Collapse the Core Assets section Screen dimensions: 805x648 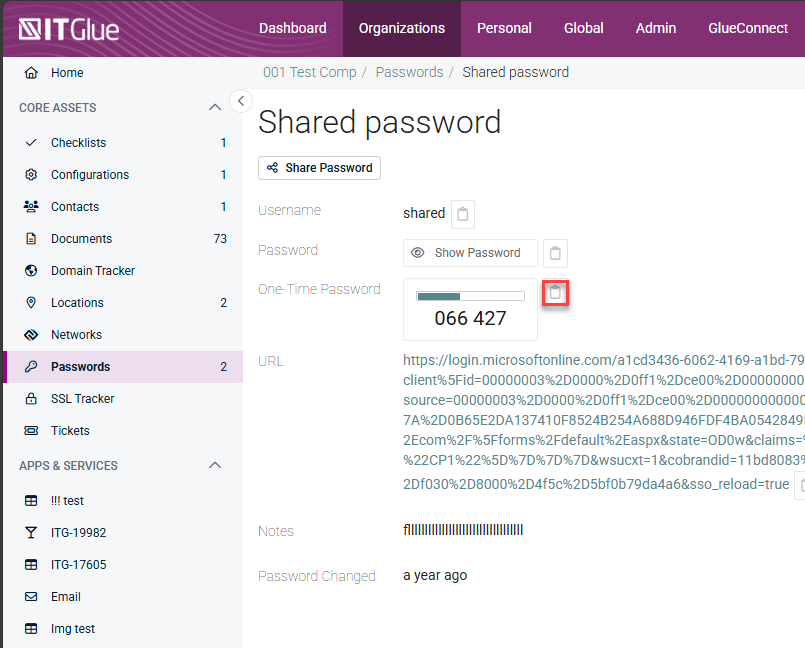[x=214, y=108]
